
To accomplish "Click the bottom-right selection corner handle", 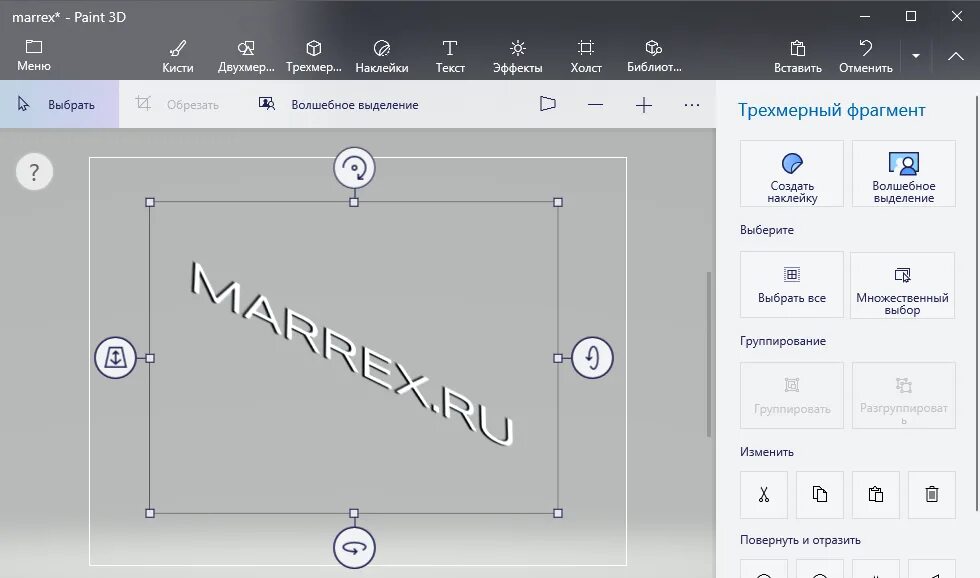I will click(558, 513).
